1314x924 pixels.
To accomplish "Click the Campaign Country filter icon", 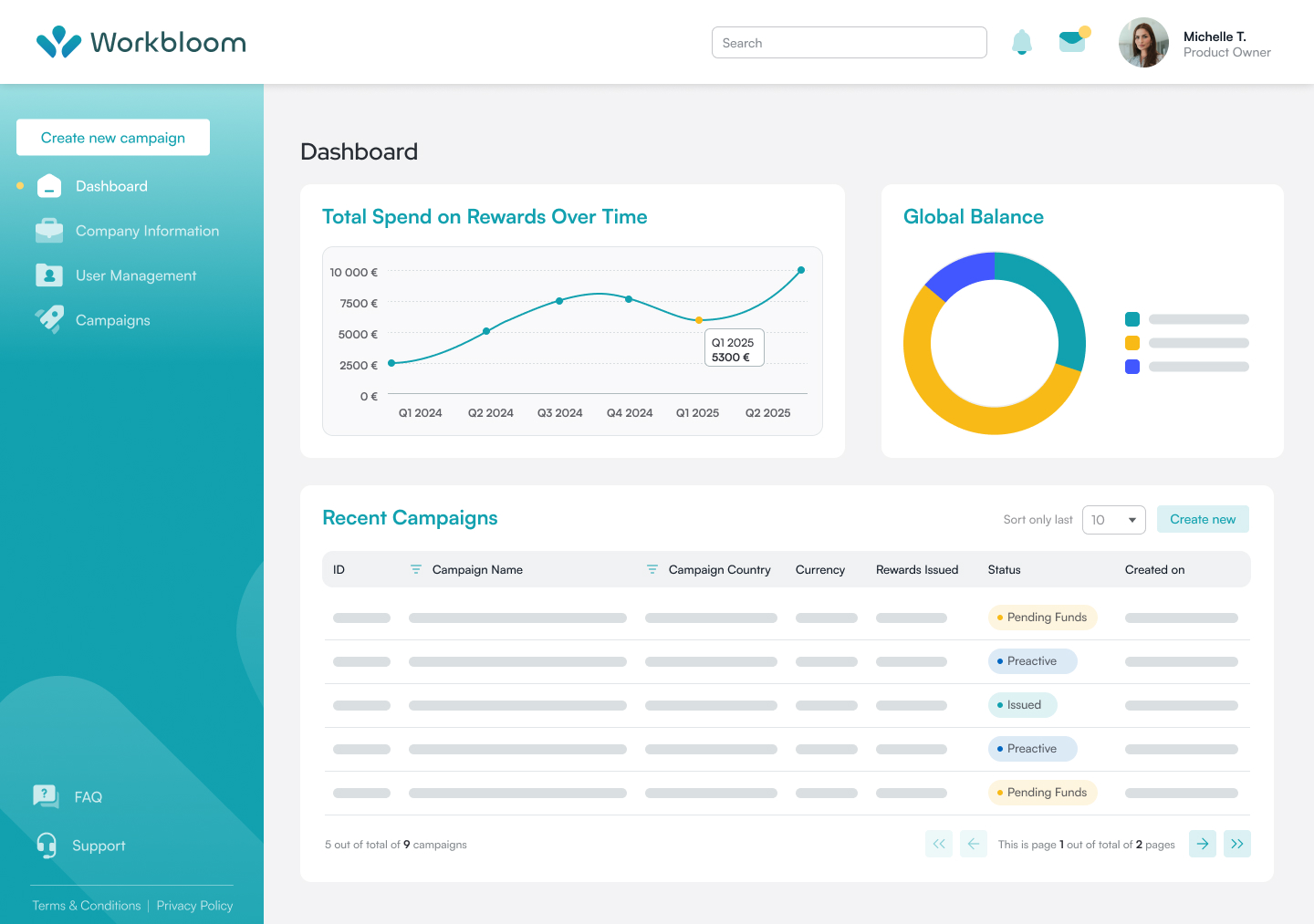I will [652, 569].
